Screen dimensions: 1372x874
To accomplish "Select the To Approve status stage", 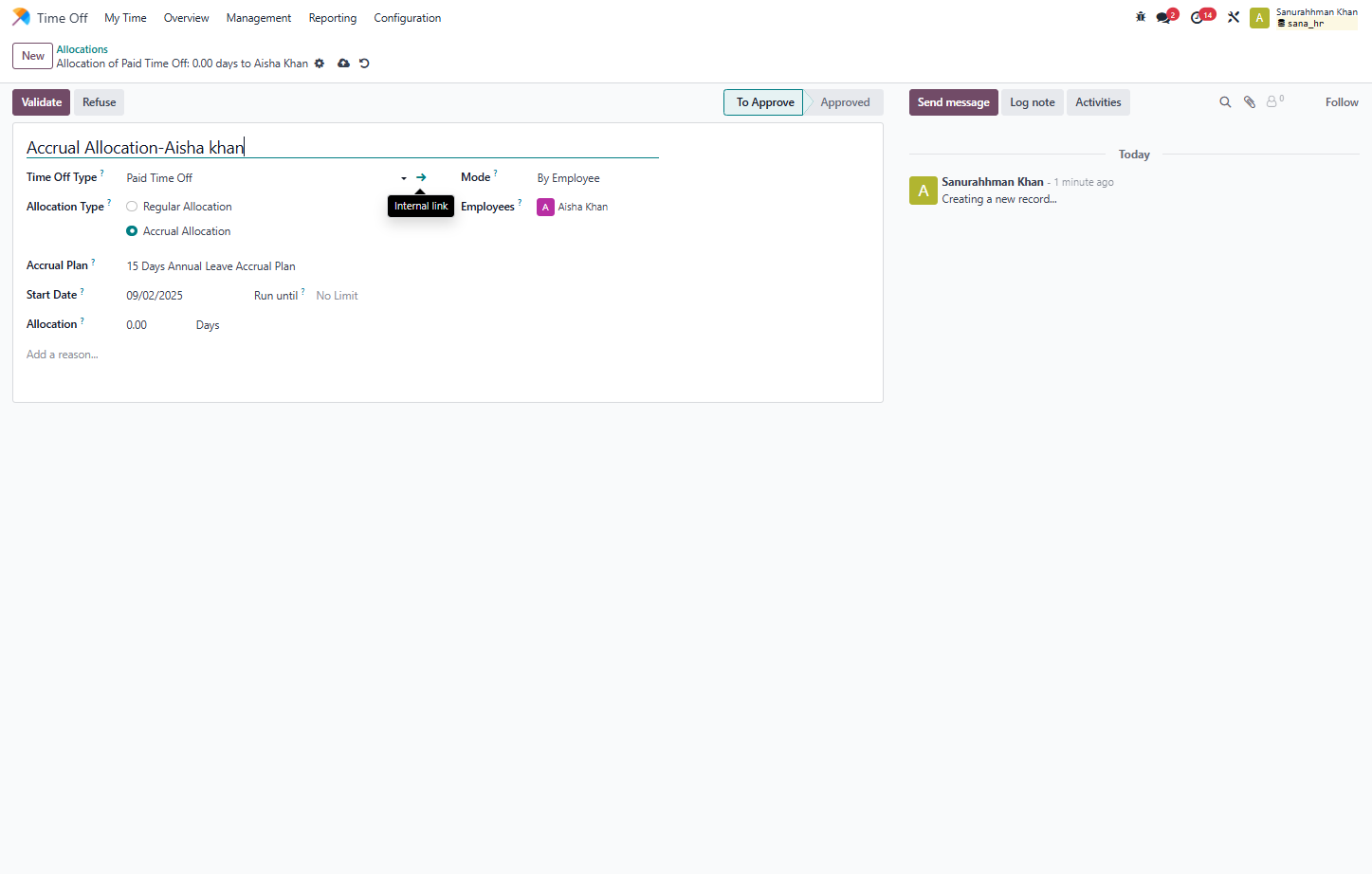I will click(764, 102).
